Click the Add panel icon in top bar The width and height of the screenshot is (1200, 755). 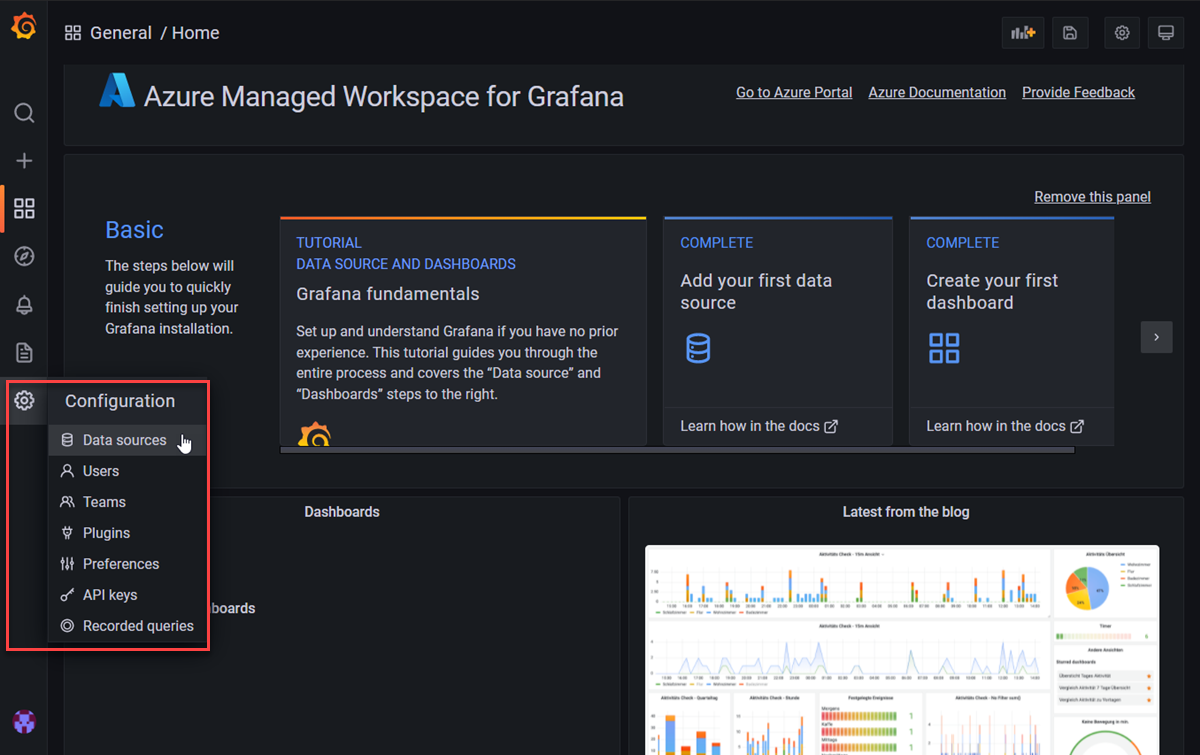point(1023,33)
